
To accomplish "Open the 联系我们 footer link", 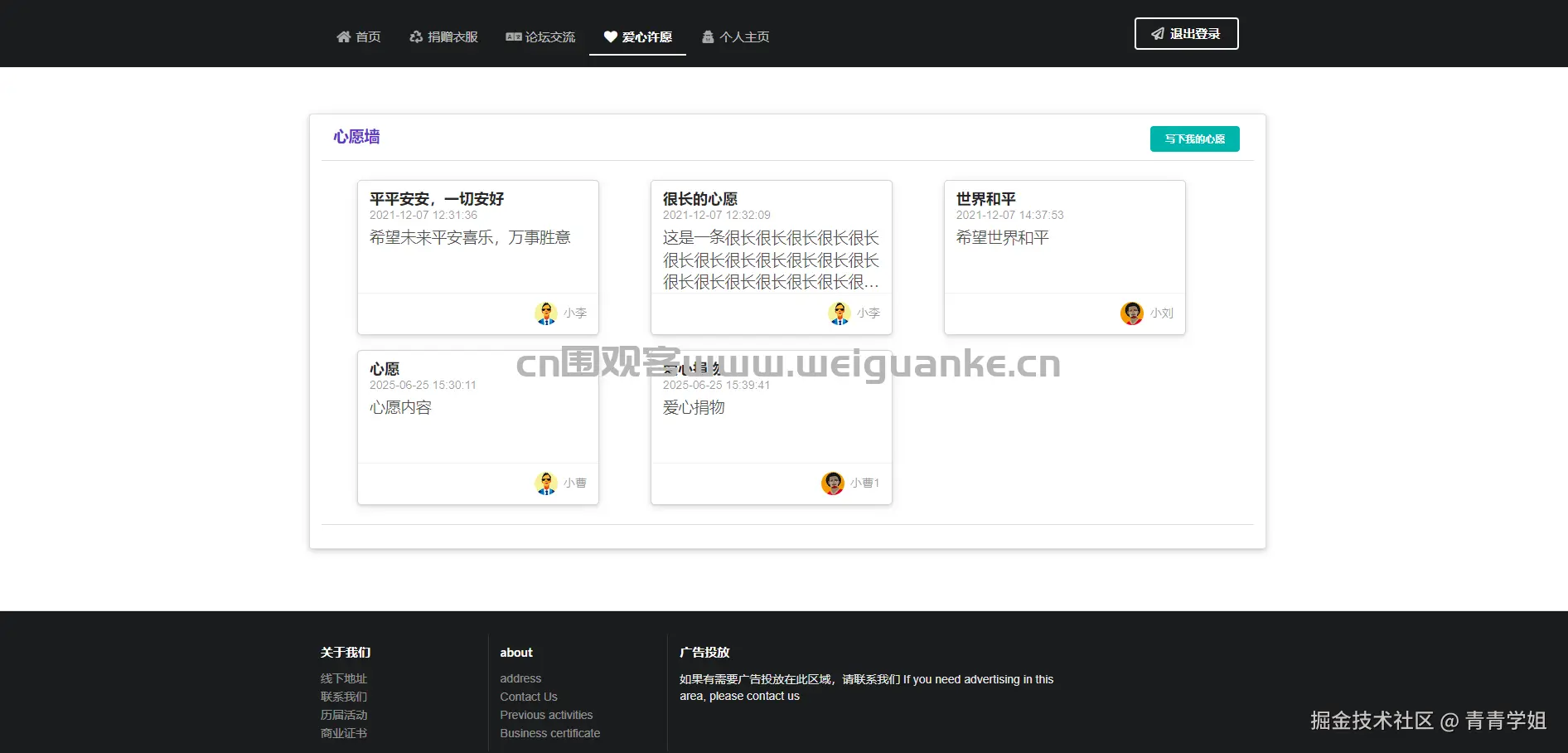I will tap(344, 697).
